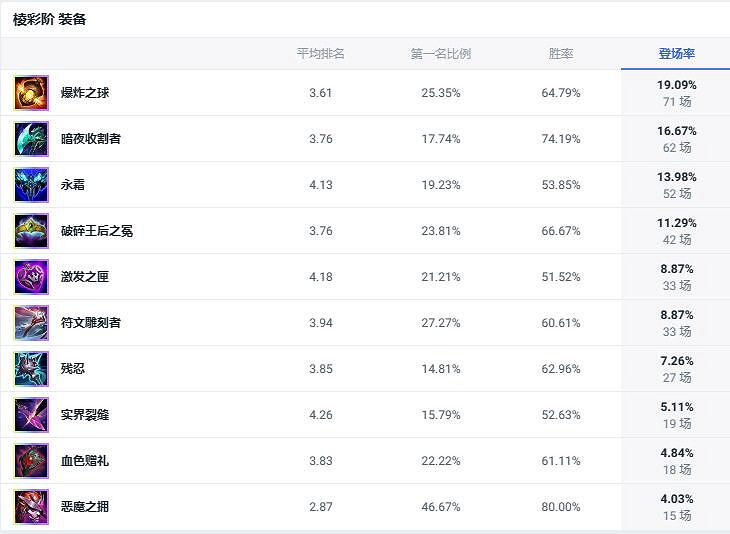The width and height of the screenshot is (730, 534).
Task: Select the 登场率 column header
Action: (676, 54)
